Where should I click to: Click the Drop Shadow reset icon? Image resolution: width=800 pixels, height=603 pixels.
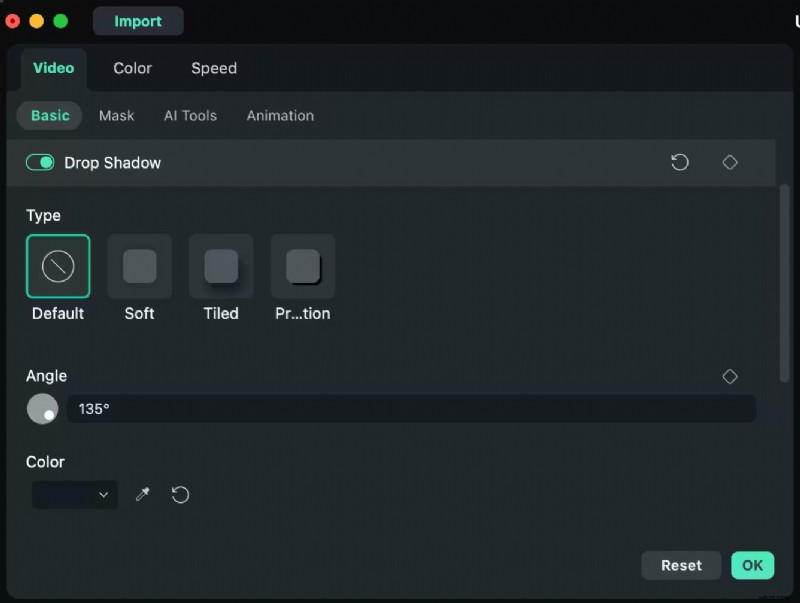680,162
